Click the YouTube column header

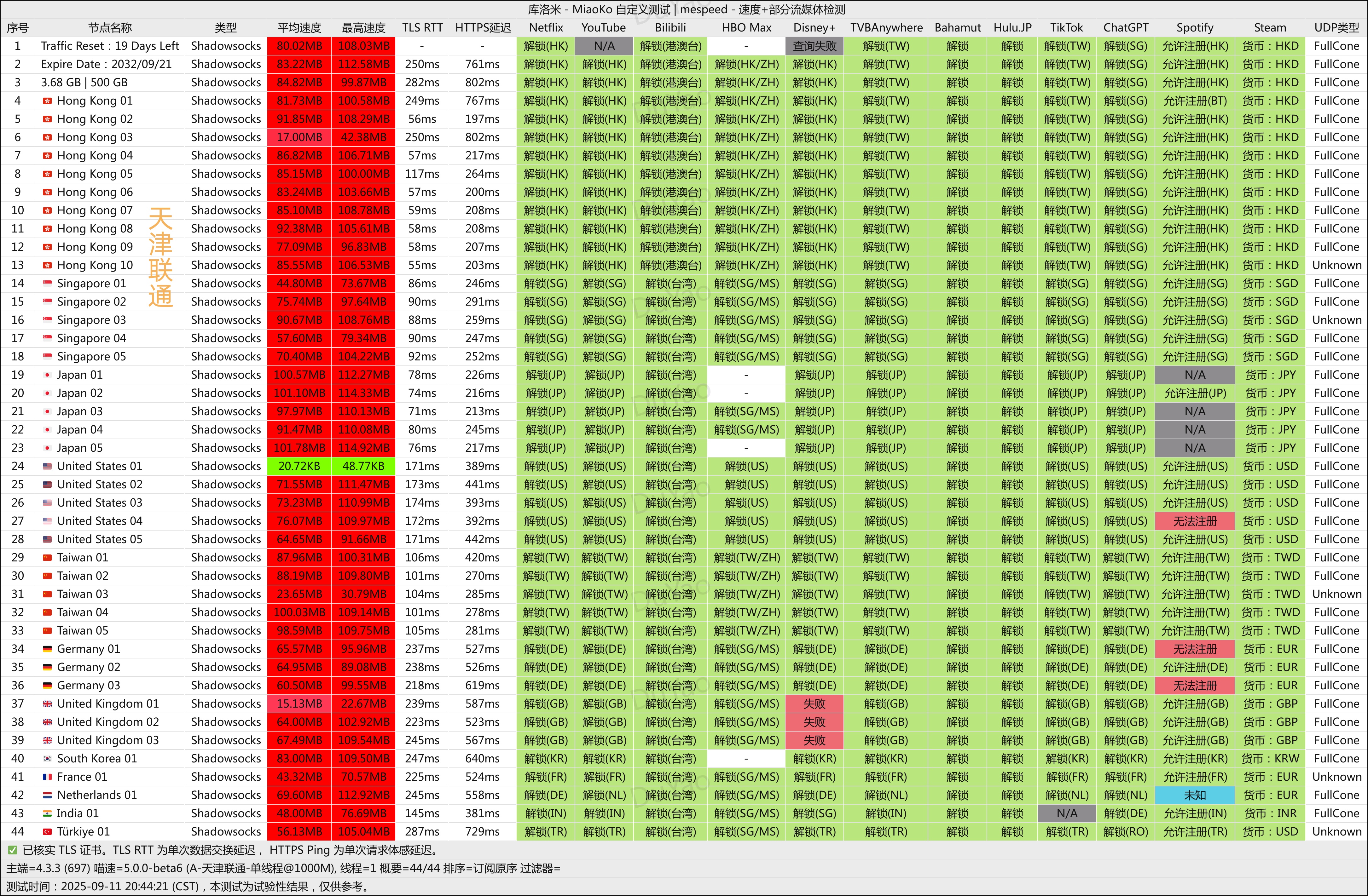(604, 28)
